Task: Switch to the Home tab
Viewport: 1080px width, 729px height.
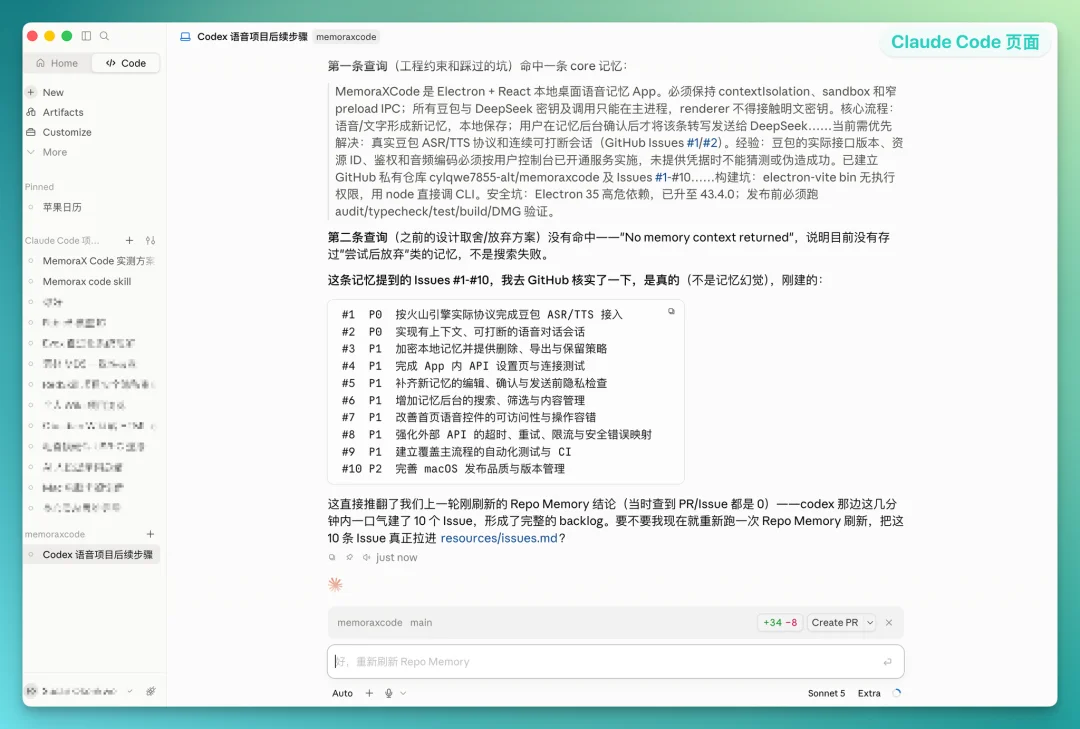Action: 58,63
